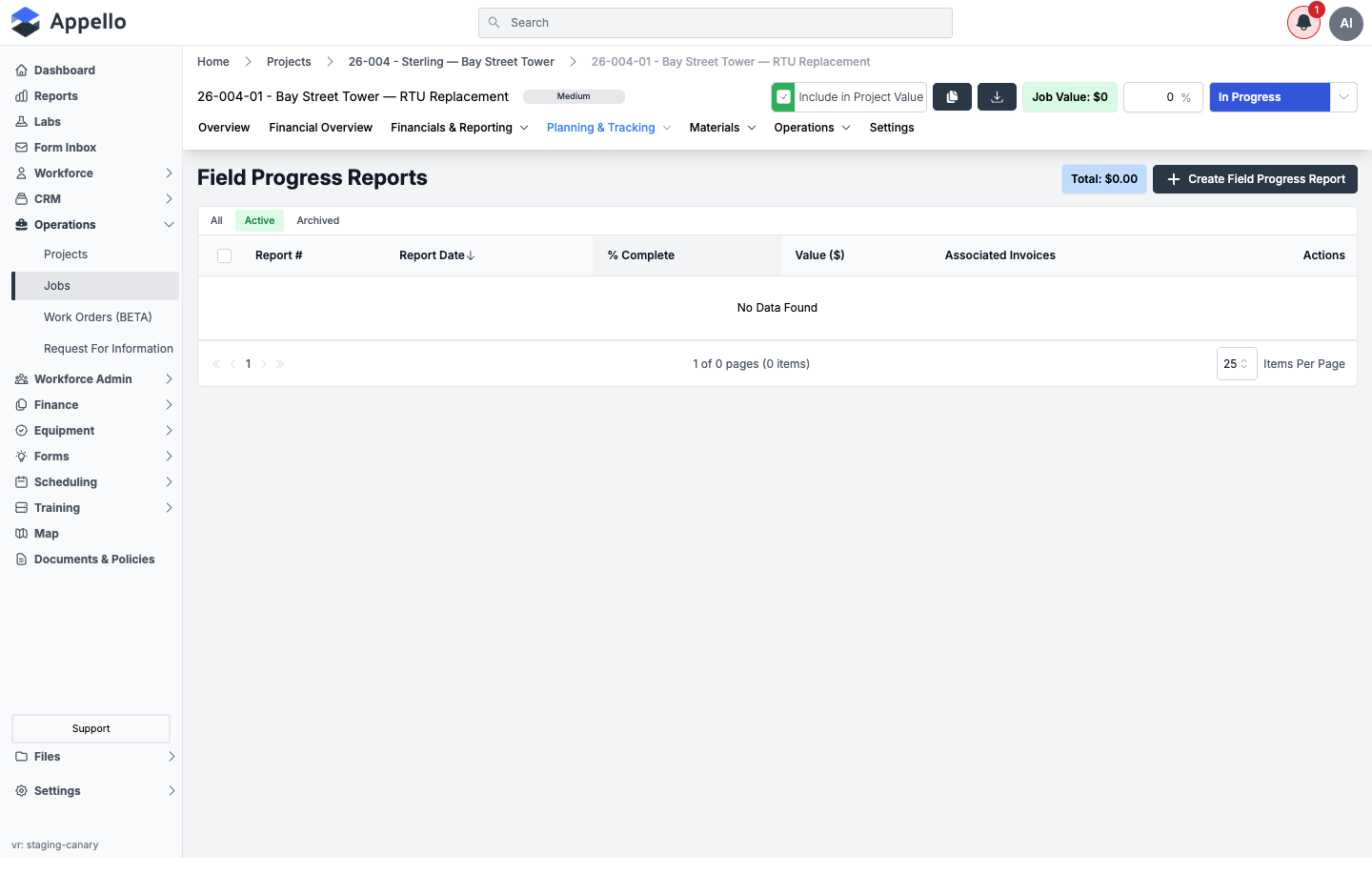Click the Dashboard home icon in sidebar
The width and height of the screenshot is (1372, 875).
[x=21, y=71]
